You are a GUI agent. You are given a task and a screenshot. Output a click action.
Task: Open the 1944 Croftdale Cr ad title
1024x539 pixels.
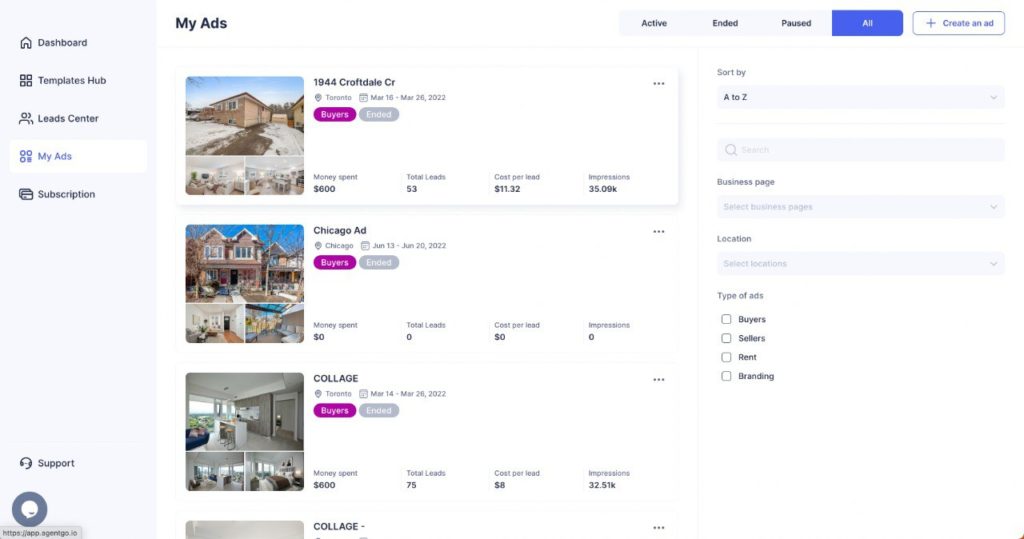coord(354,82)
